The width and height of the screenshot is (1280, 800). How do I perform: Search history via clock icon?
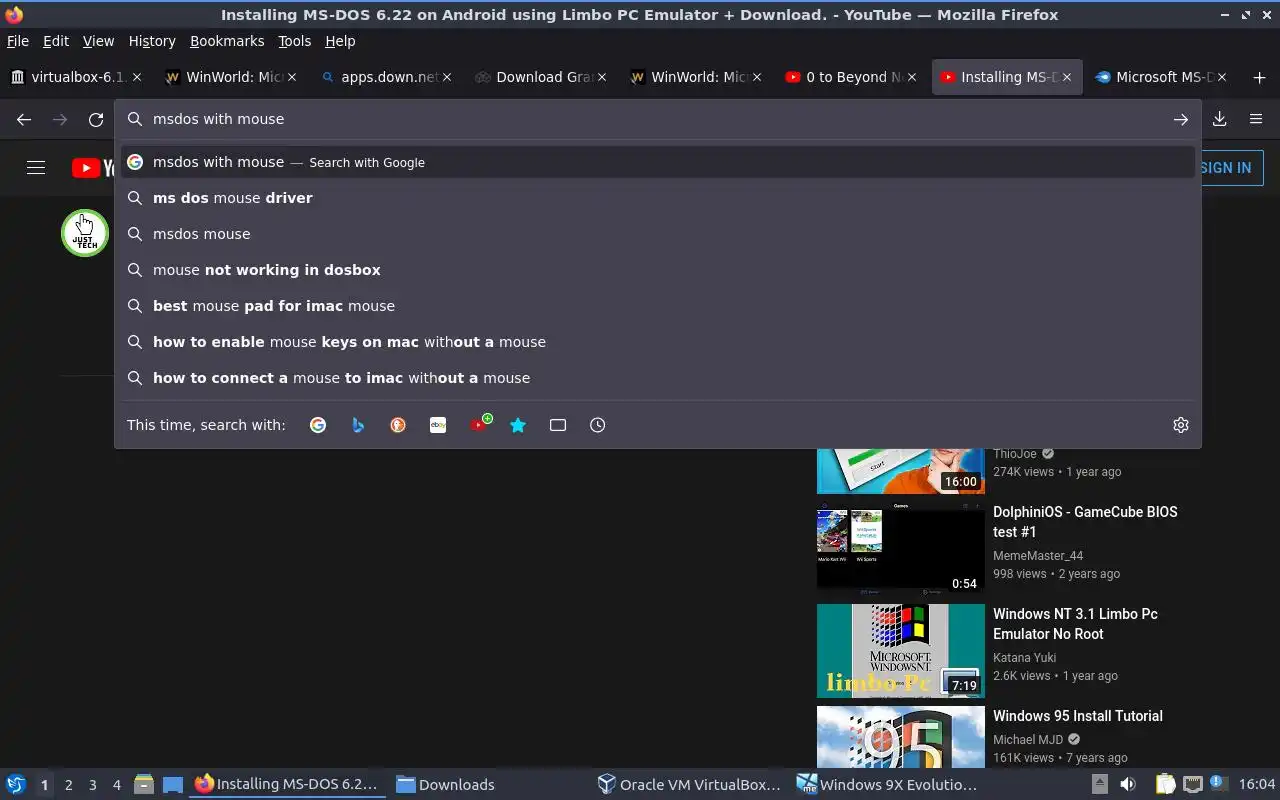tap(598, 425)
